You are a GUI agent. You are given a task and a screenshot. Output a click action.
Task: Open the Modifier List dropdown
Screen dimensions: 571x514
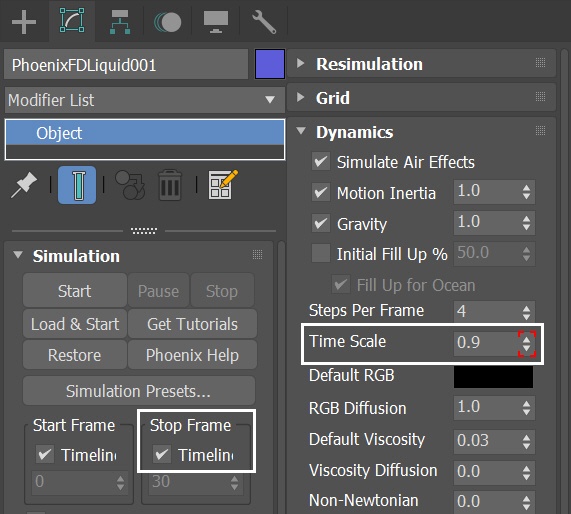click(145, 100)
